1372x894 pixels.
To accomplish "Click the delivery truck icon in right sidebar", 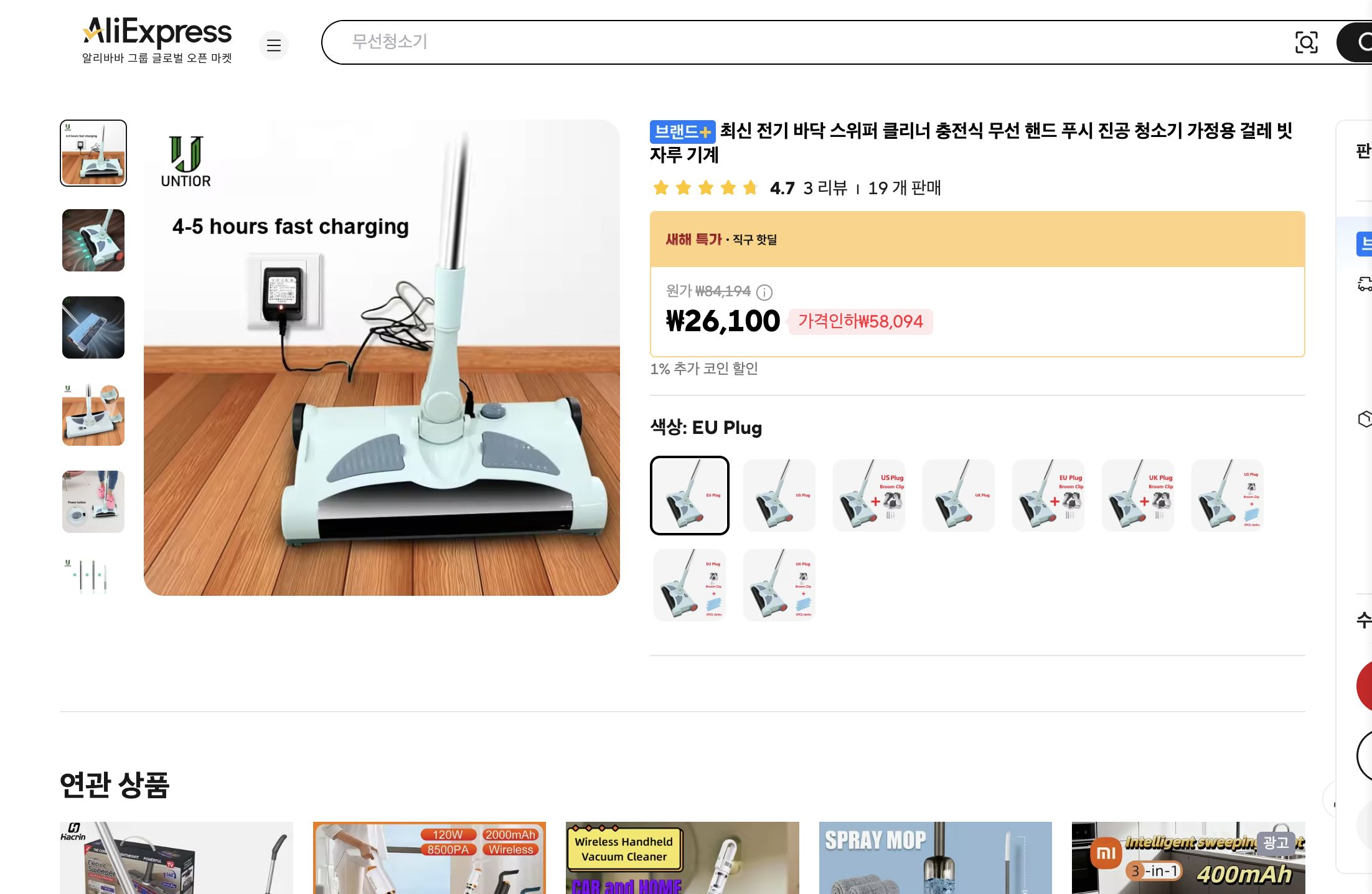I will tap(1364, 285).
